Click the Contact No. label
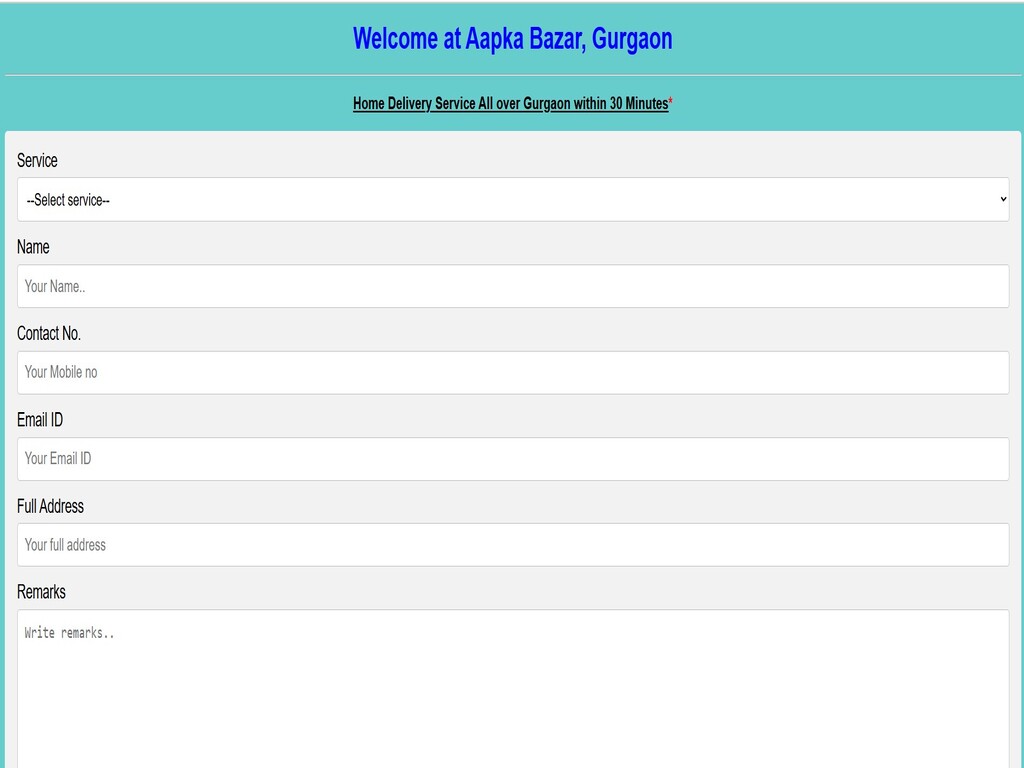This screenshot has width=1024, height=768. pyautogui.click(x=49, y=333)
